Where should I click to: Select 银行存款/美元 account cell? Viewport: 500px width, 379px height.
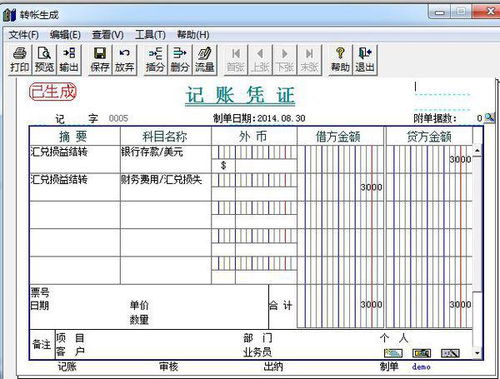(166, 159)
